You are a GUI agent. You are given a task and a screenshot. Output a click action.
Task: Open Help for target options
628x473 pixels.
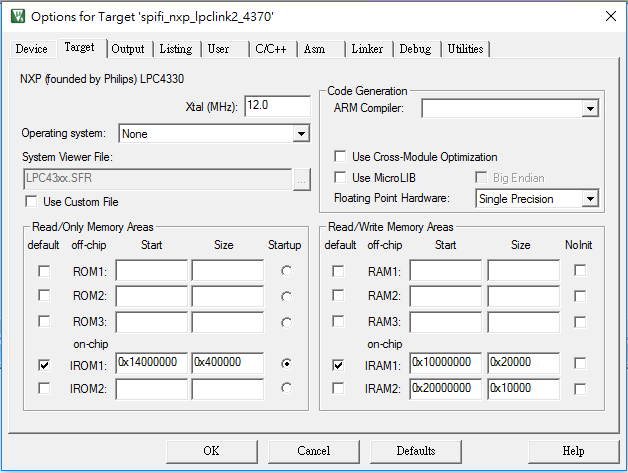point(573,451)
